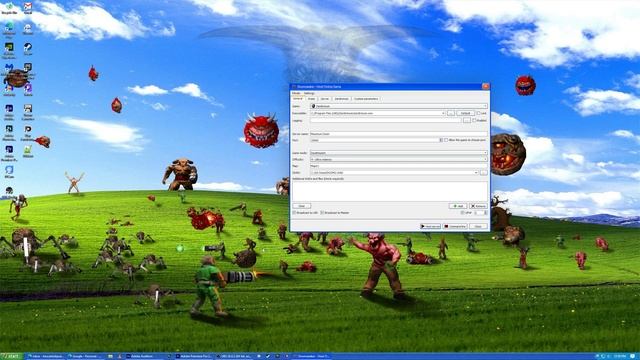
Task: Enable Allow the game to choose port
Action: [x=447, y=140]
